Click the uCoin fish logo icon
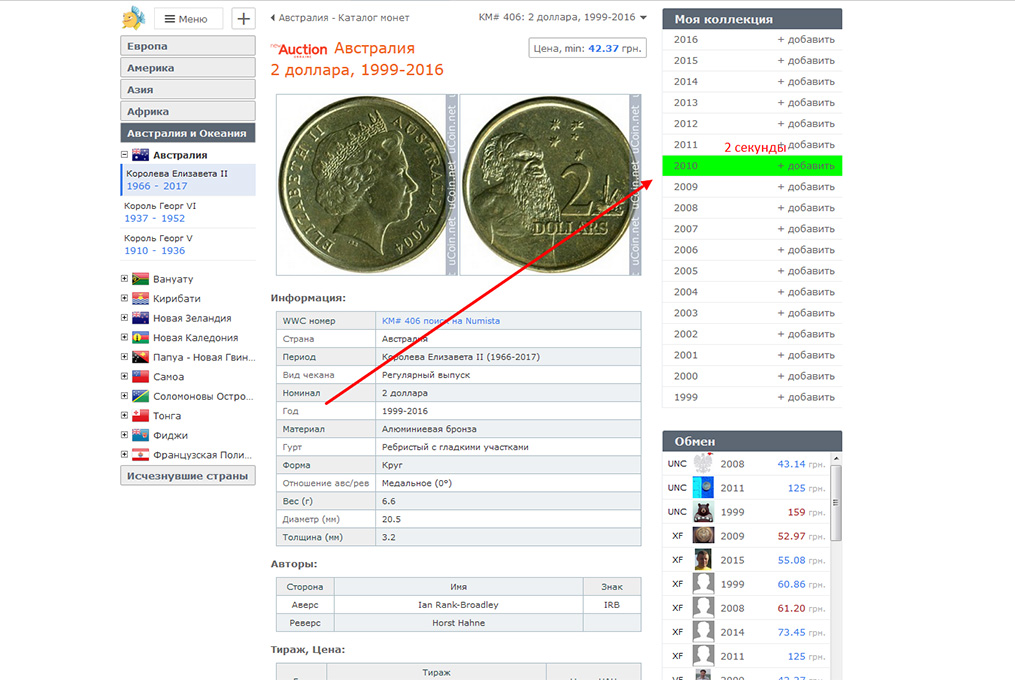1015x680 pixels. pyautogui.click(x=133, y=18)
